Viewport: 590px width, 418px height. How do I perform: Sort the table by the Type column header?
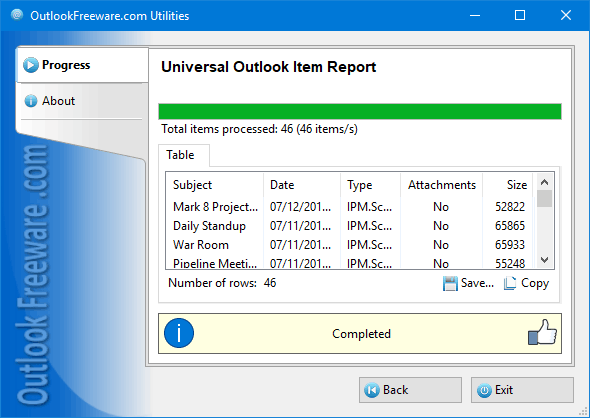point(371,185)
